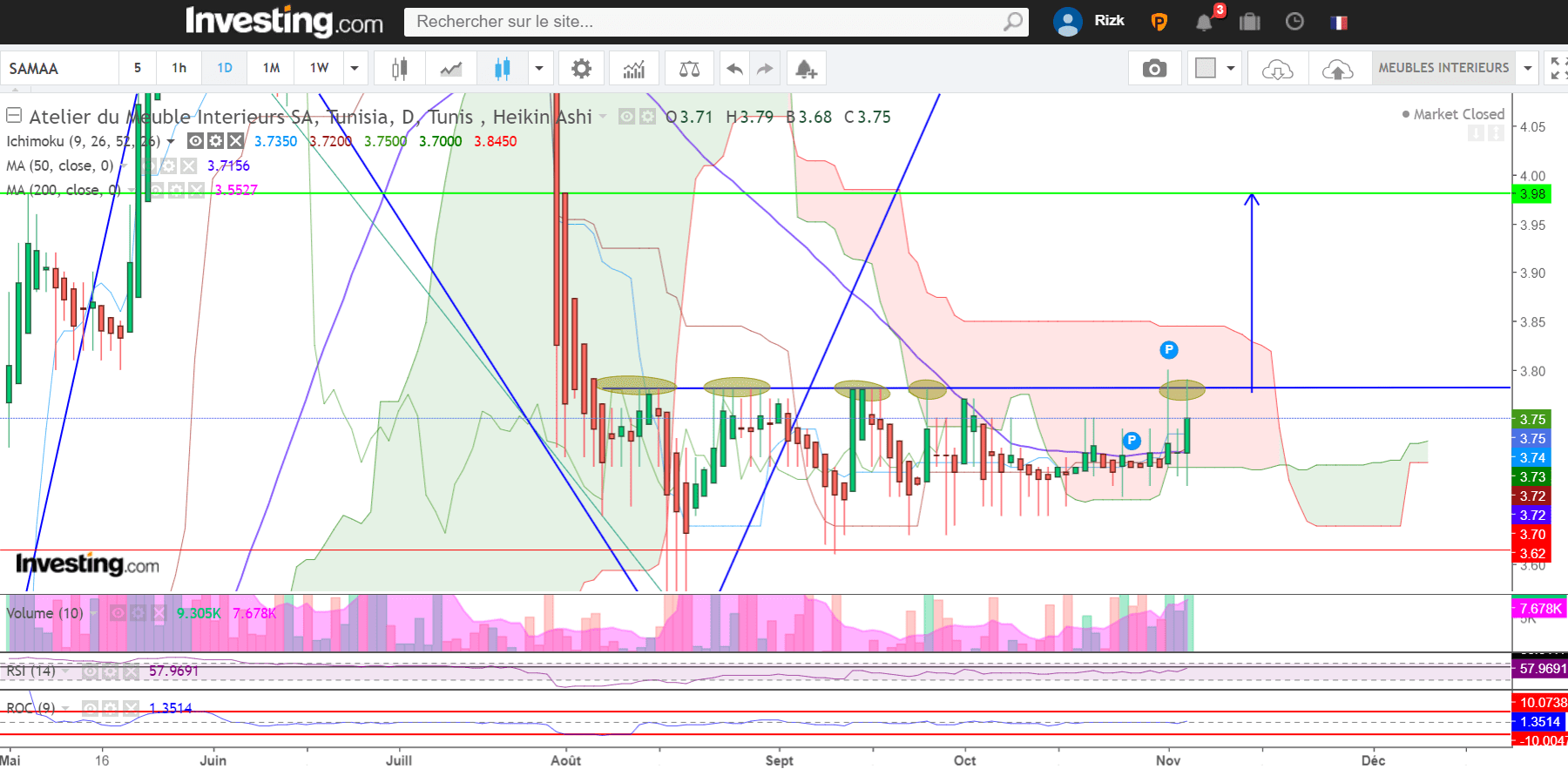Click the 3.62 red price label
Image resolution: width=1568 pixels, height=769 pixels.
(x=1532, y=553)
